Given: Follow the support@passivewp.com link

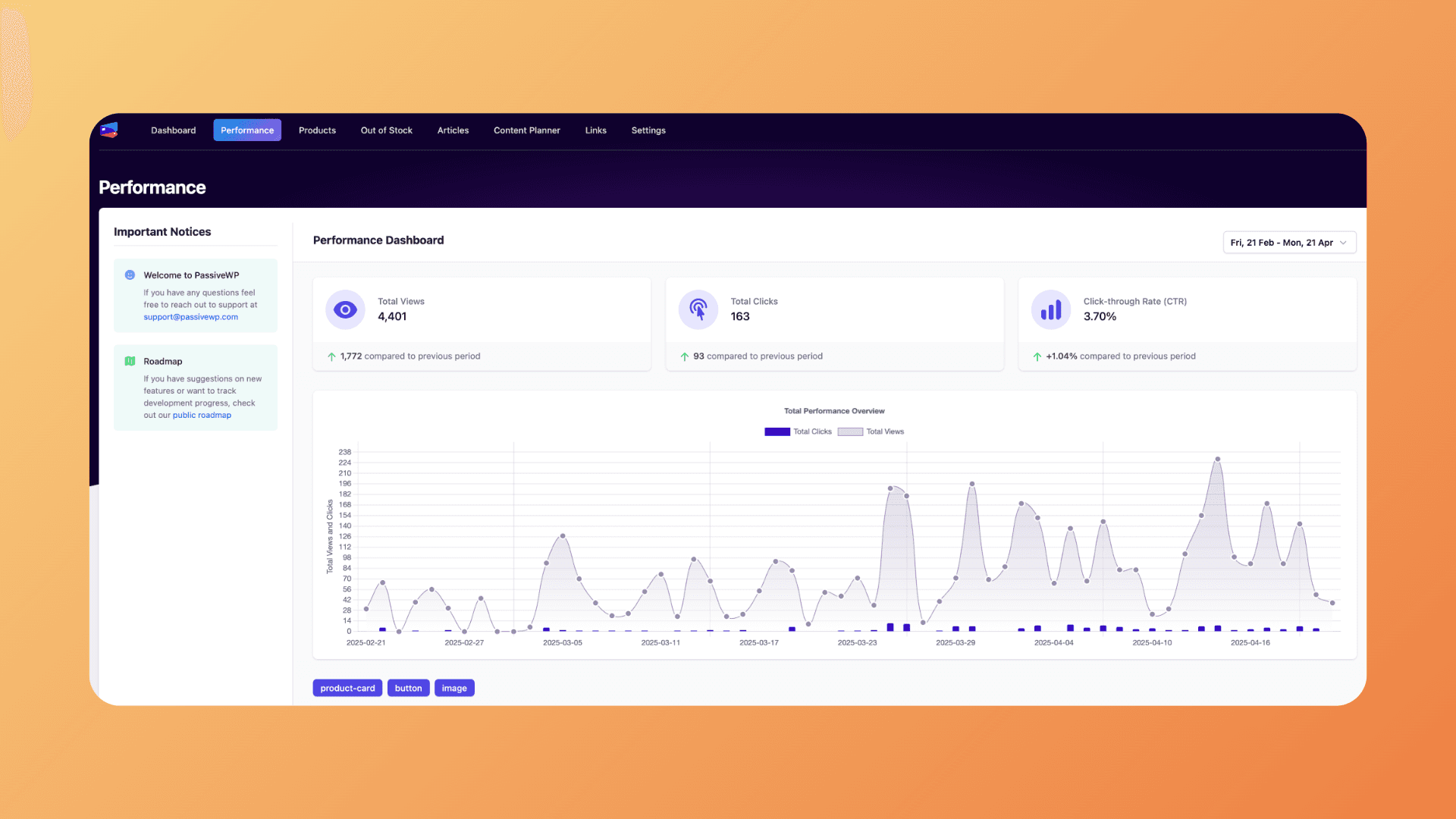Looking at the screenshot, I should pyautogui.click(x=190, y=317).
